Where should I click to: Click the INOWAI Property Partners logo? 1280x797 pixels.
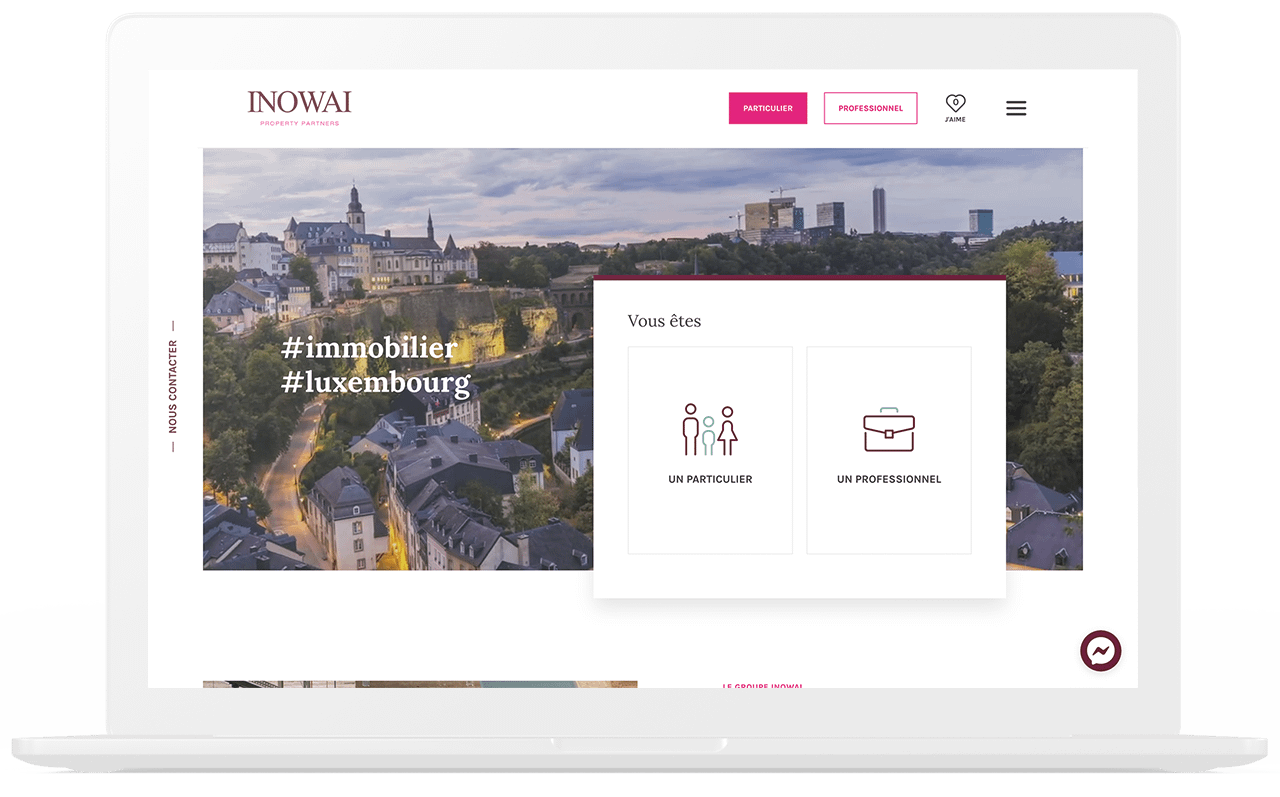coord(299,108)
